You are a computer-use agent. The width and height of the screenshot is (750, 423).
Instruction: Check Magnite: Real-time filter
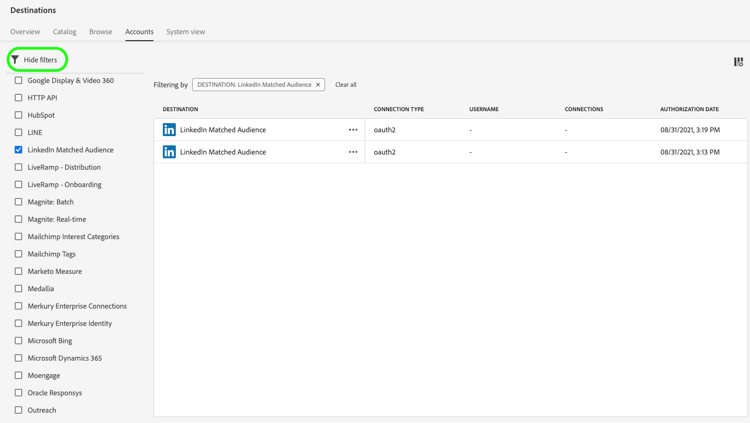tap(18, 219)
